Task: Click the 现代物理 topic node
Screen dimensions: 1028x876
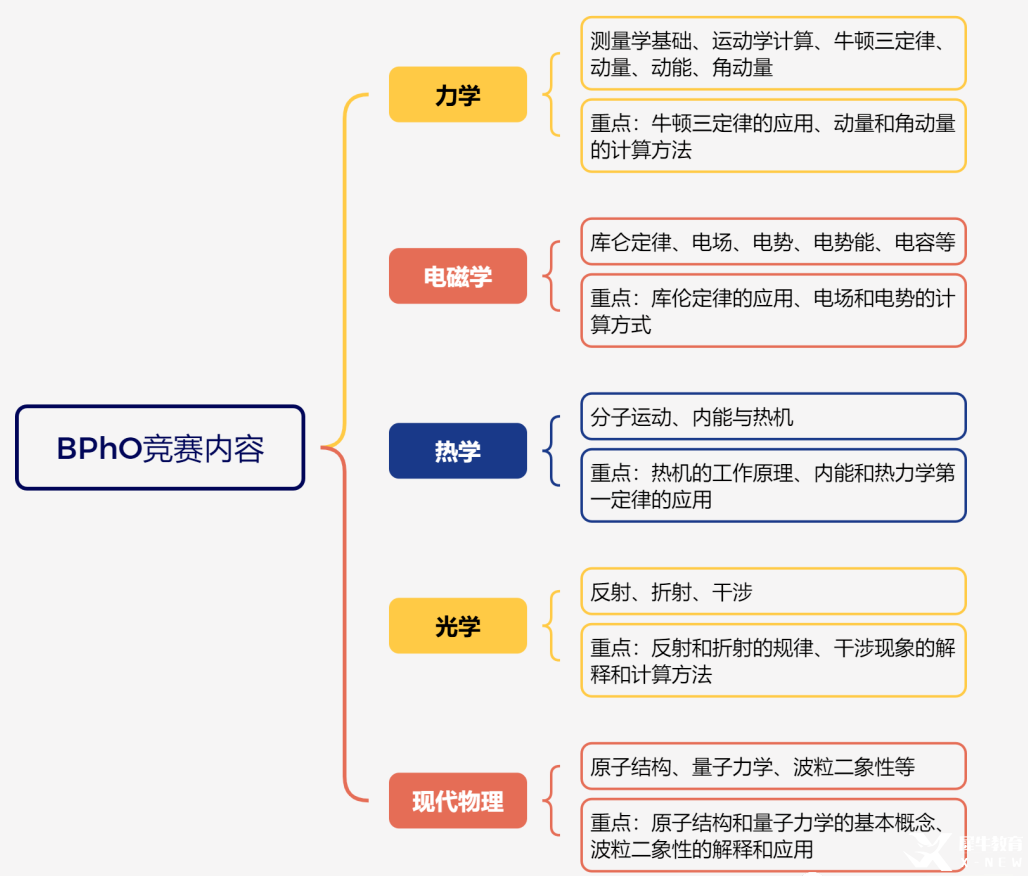Action: coord(457,801)
